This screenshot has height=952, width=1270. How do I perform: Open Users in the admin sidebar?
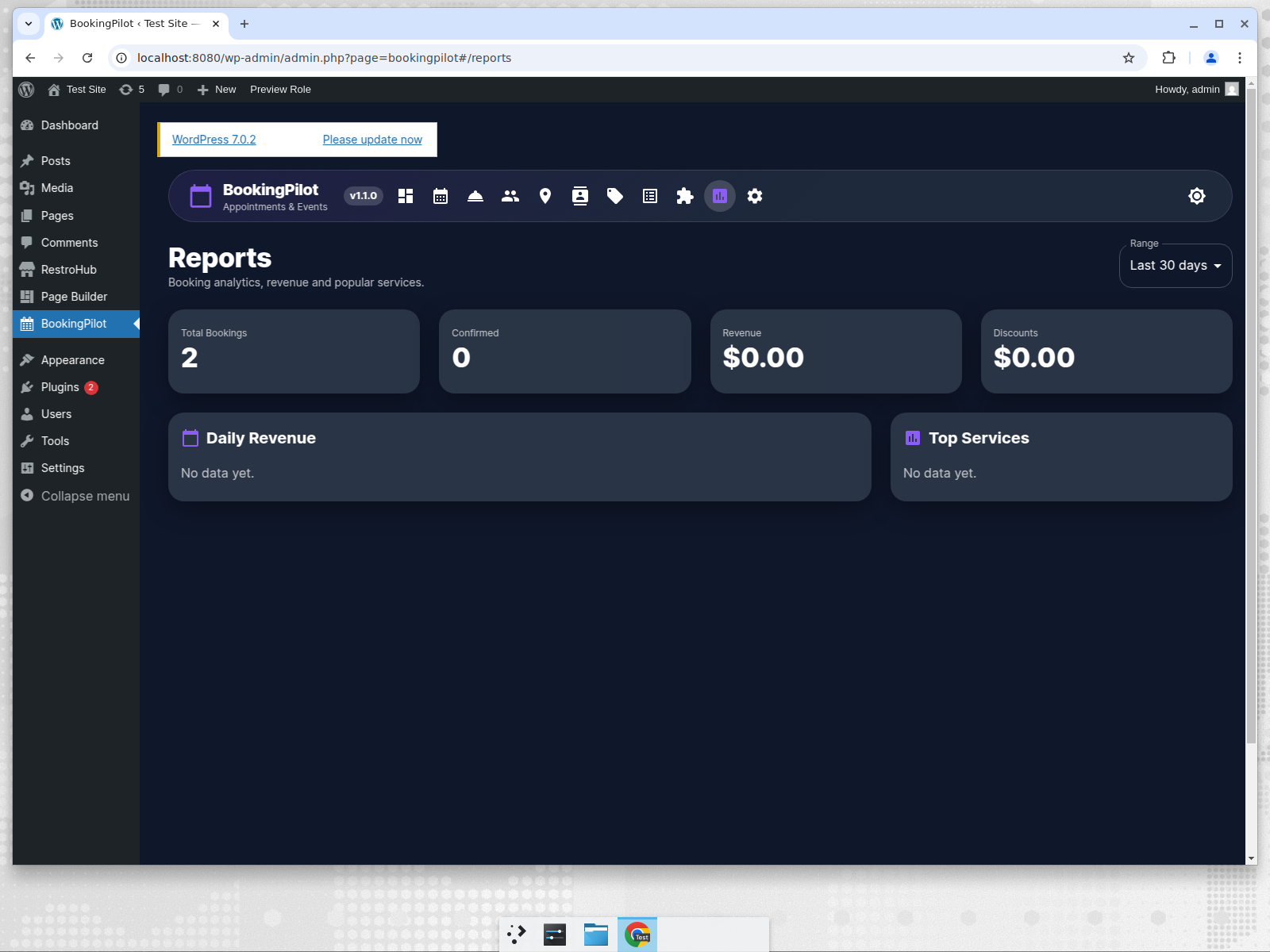[76, 414]
